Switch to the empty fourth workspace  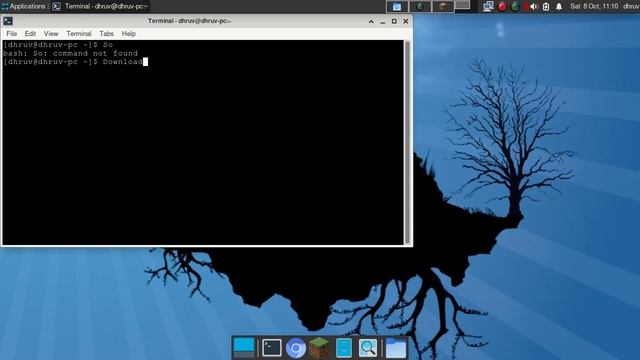tap(462, 5)
